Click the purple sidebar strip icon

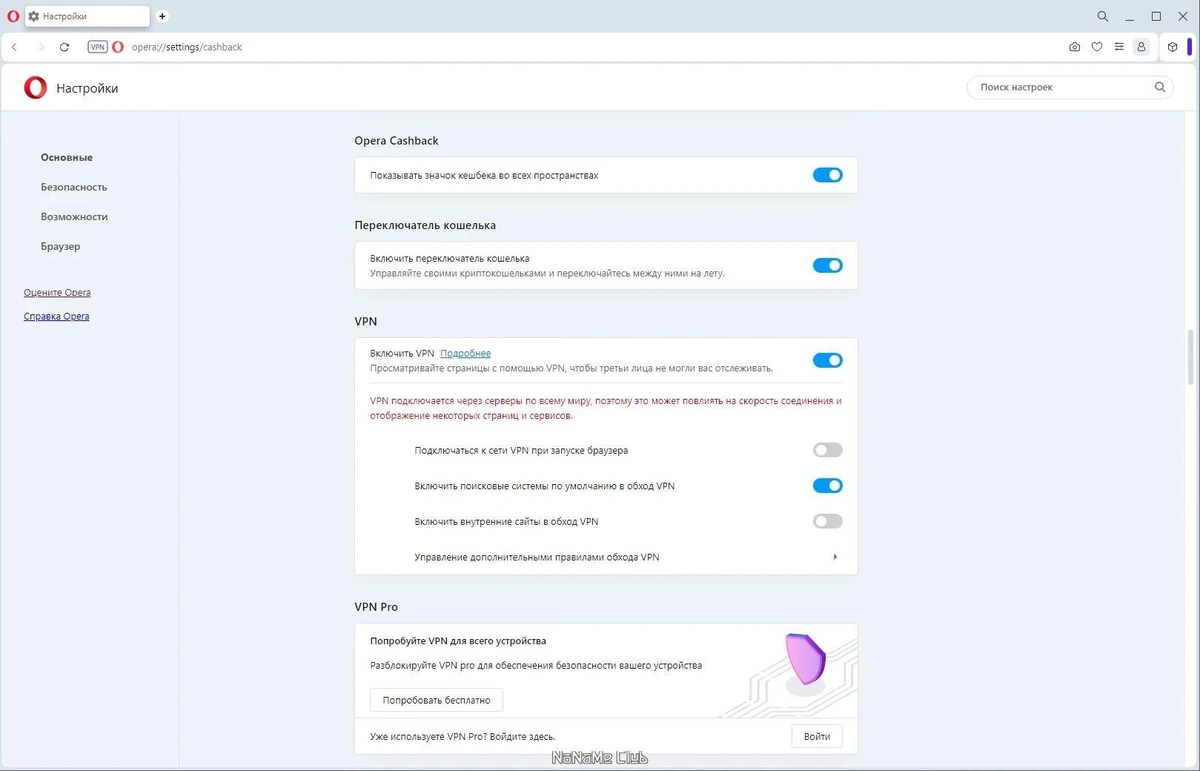tap(1190, 47)
